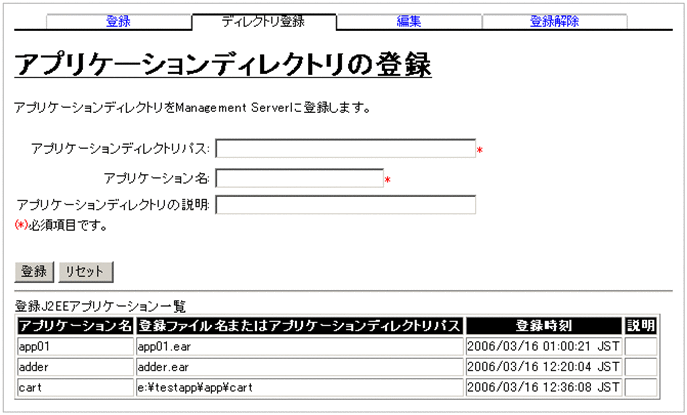Screen dimensions: 687x415
Task: Click the 登録J2EEアプリケーション一覧 table caption
Action: pyautogui.click(x=100, y=306)
